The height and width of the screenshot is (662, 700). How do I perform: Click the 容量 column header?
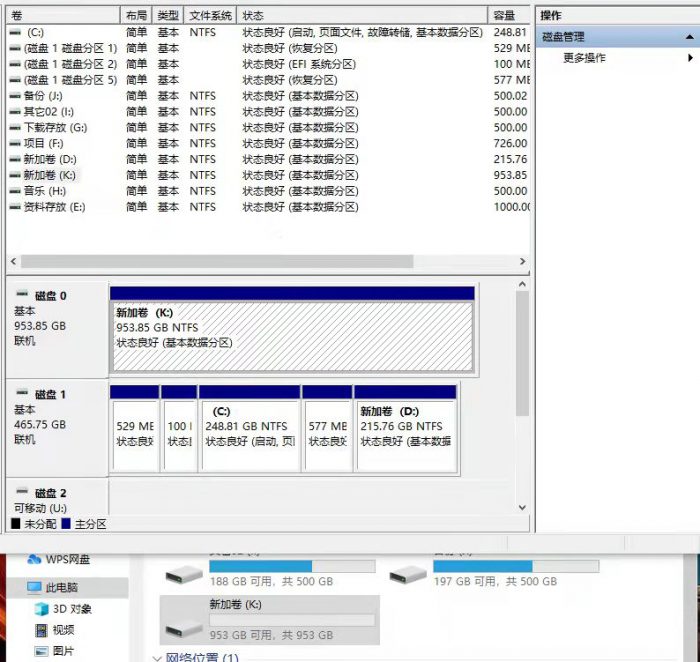point(508,16)
